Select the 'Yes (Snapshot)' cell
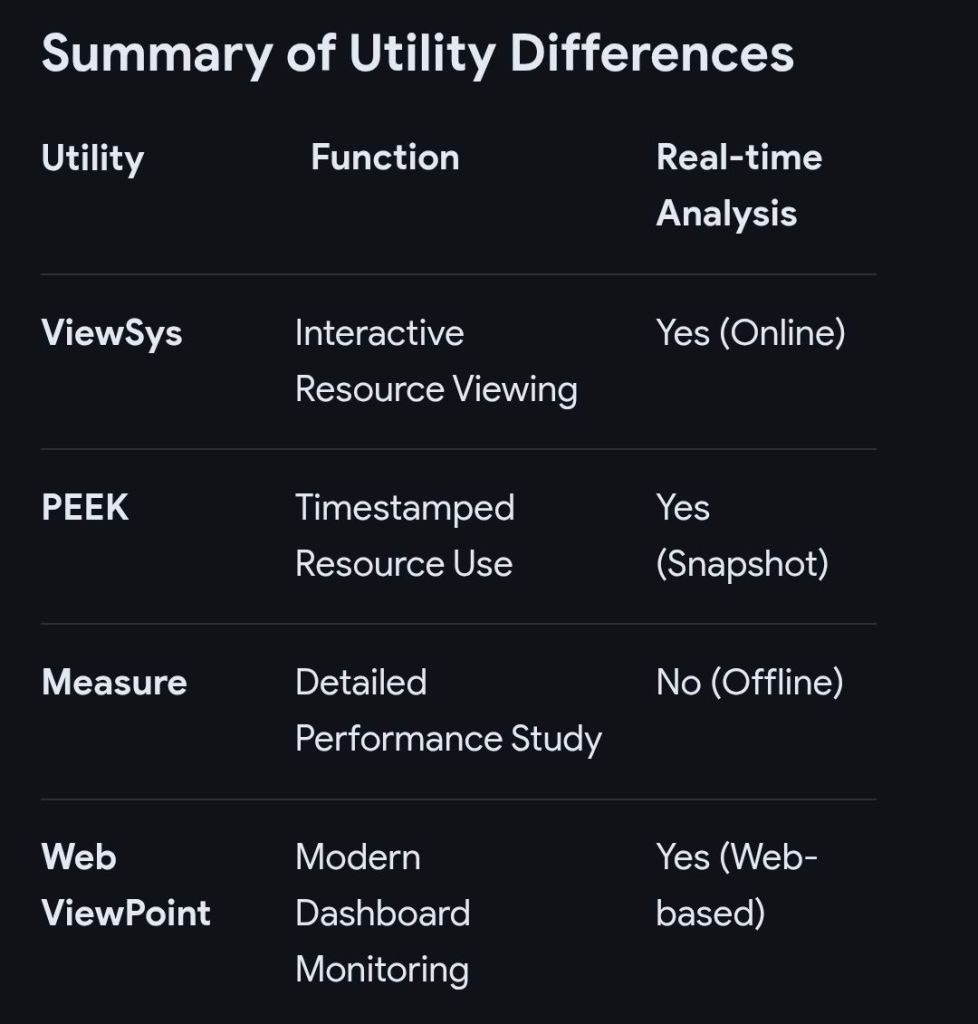Viewport: 978px width, 1024px height. pyautogui.click(x=742, y=535)
